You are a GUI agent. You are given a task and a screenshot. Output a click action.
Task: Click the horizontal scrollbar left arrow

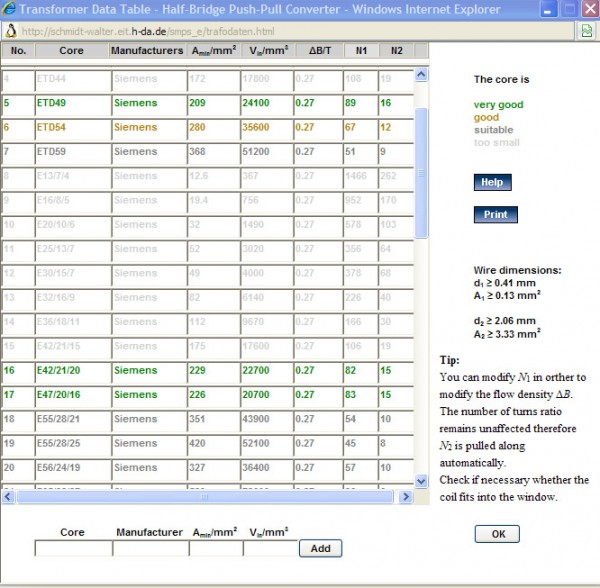pos(9,496)
